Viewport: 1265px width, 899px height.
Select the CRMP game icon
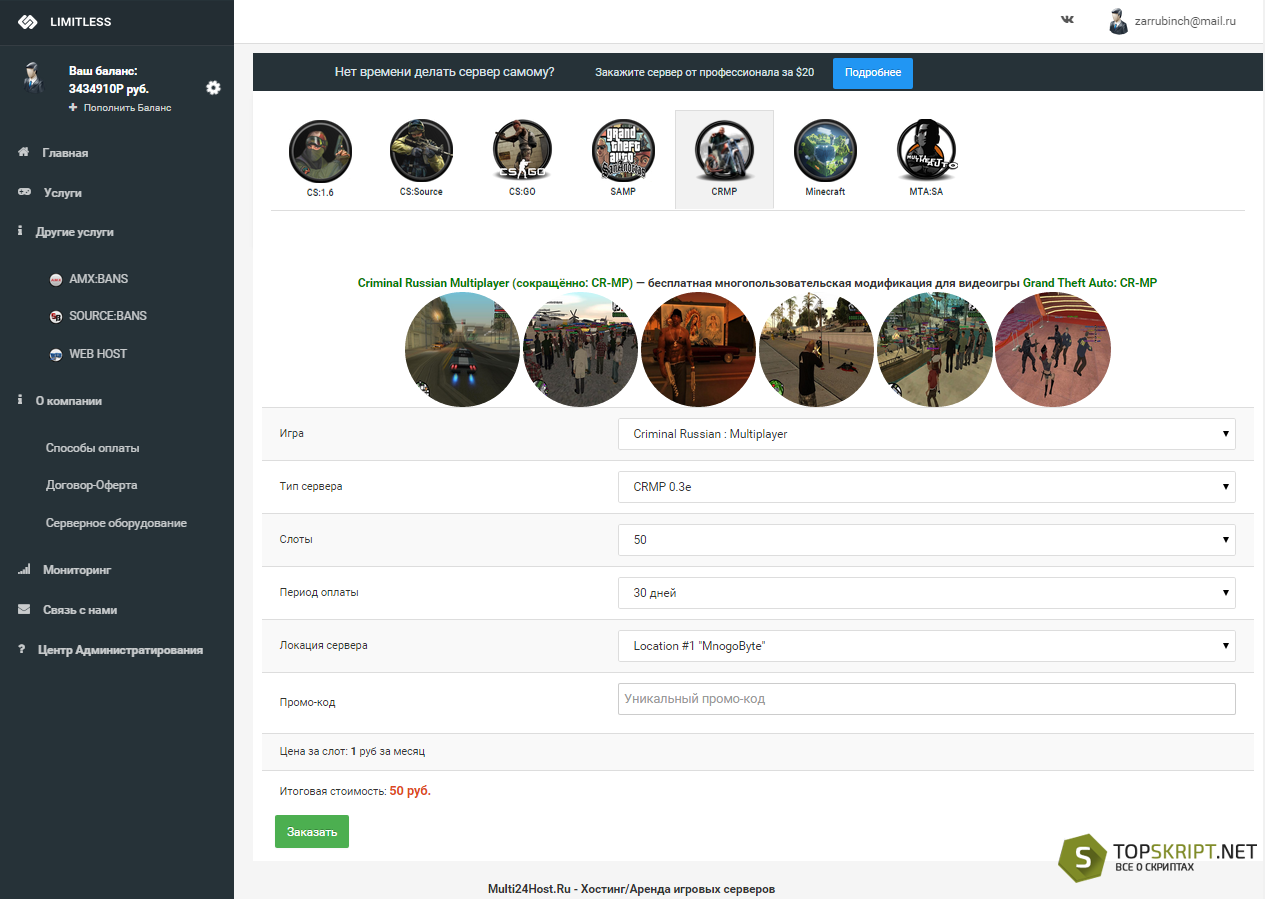tap(724, 152)
